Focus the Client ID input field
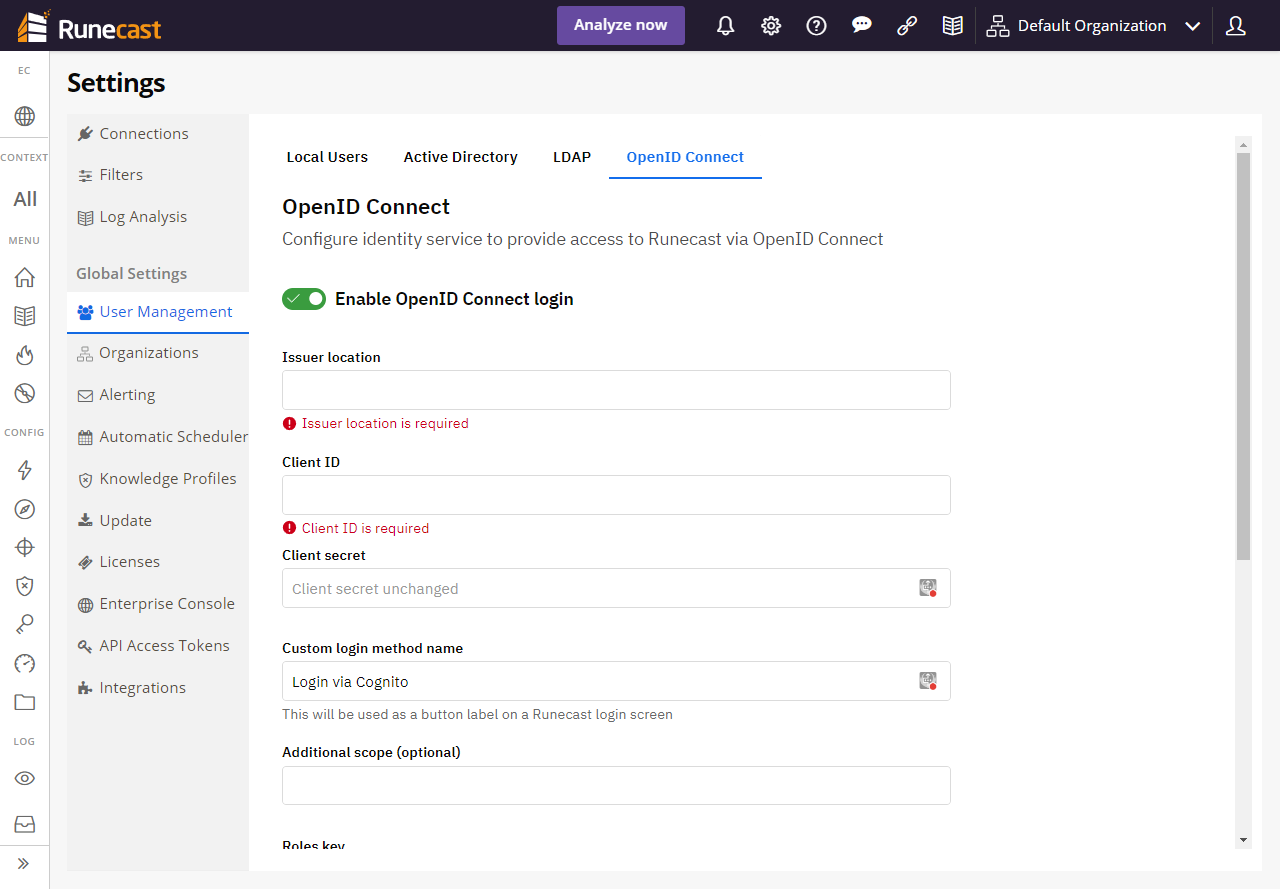The image size is (1280, 889). pyautogui.click(x=616, y=495)
